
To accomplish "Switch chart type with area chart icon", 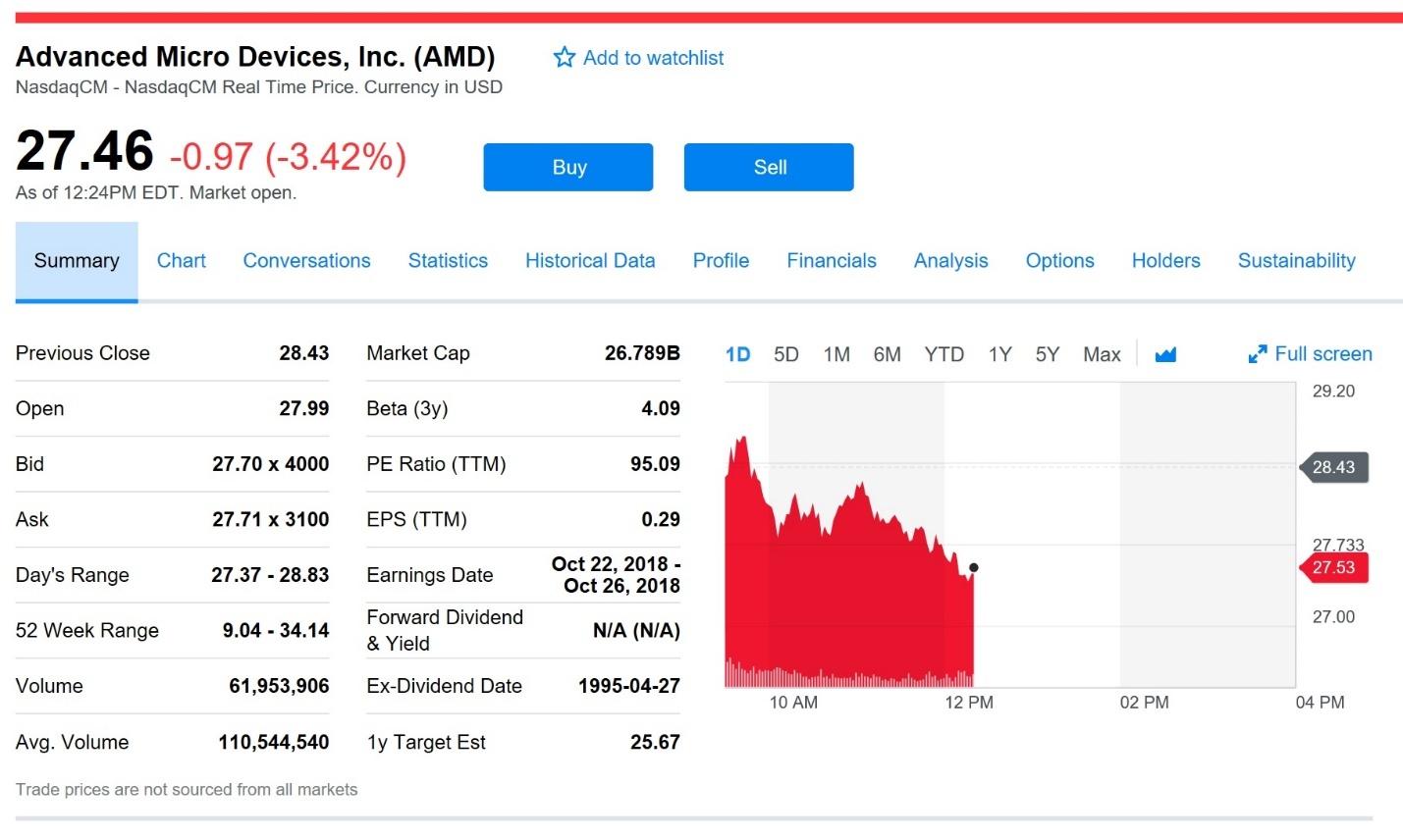I will tap(1165, 354).
